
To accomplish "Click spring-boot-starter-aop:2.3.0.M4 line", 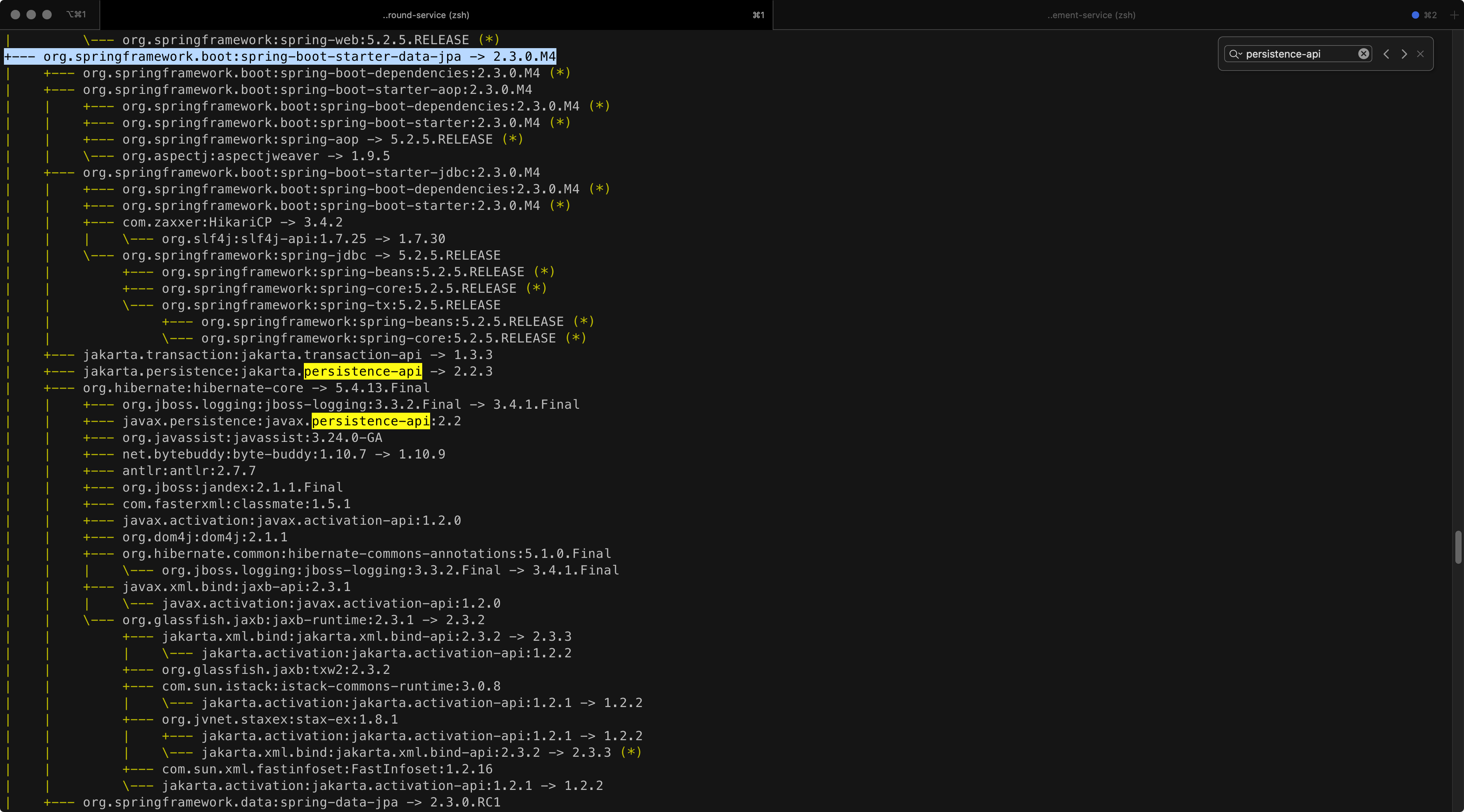I will [x=307, y=90].
